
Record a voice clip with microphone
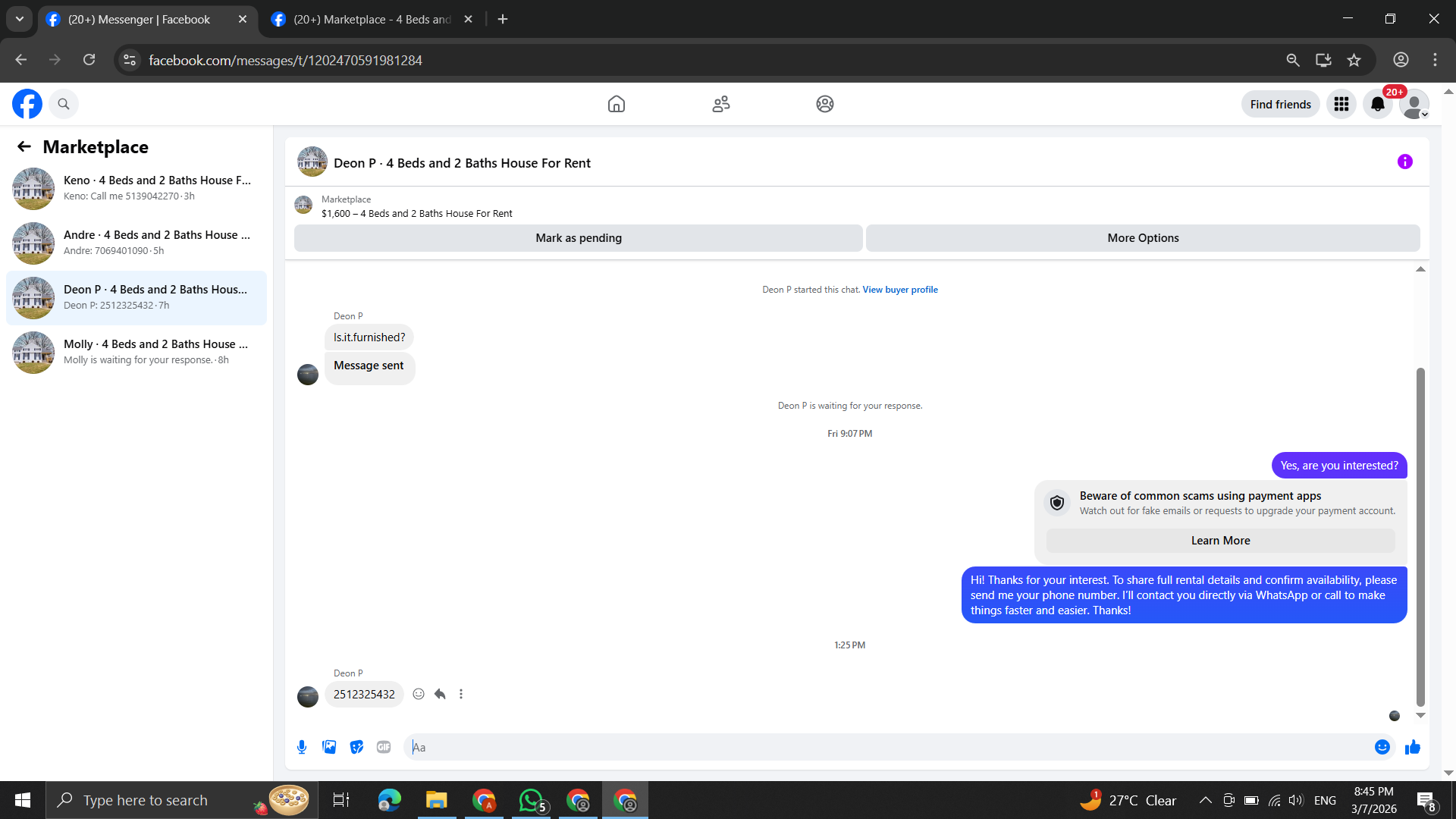[x=302, y=747]
